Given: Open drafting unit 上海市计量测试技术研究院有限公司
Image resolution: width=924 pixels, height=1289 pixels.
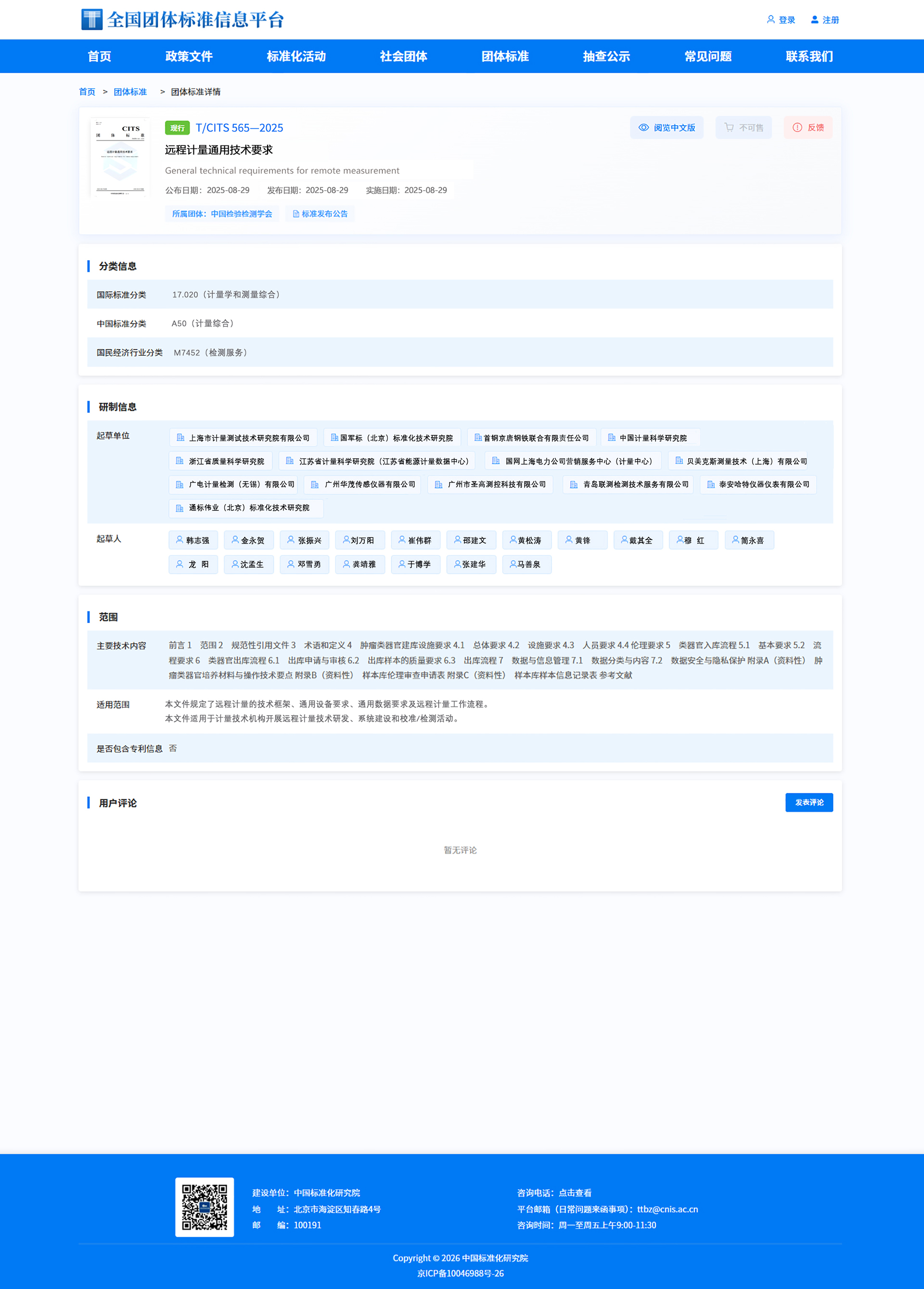Looking at the screenshot, I should click(243, 438).
